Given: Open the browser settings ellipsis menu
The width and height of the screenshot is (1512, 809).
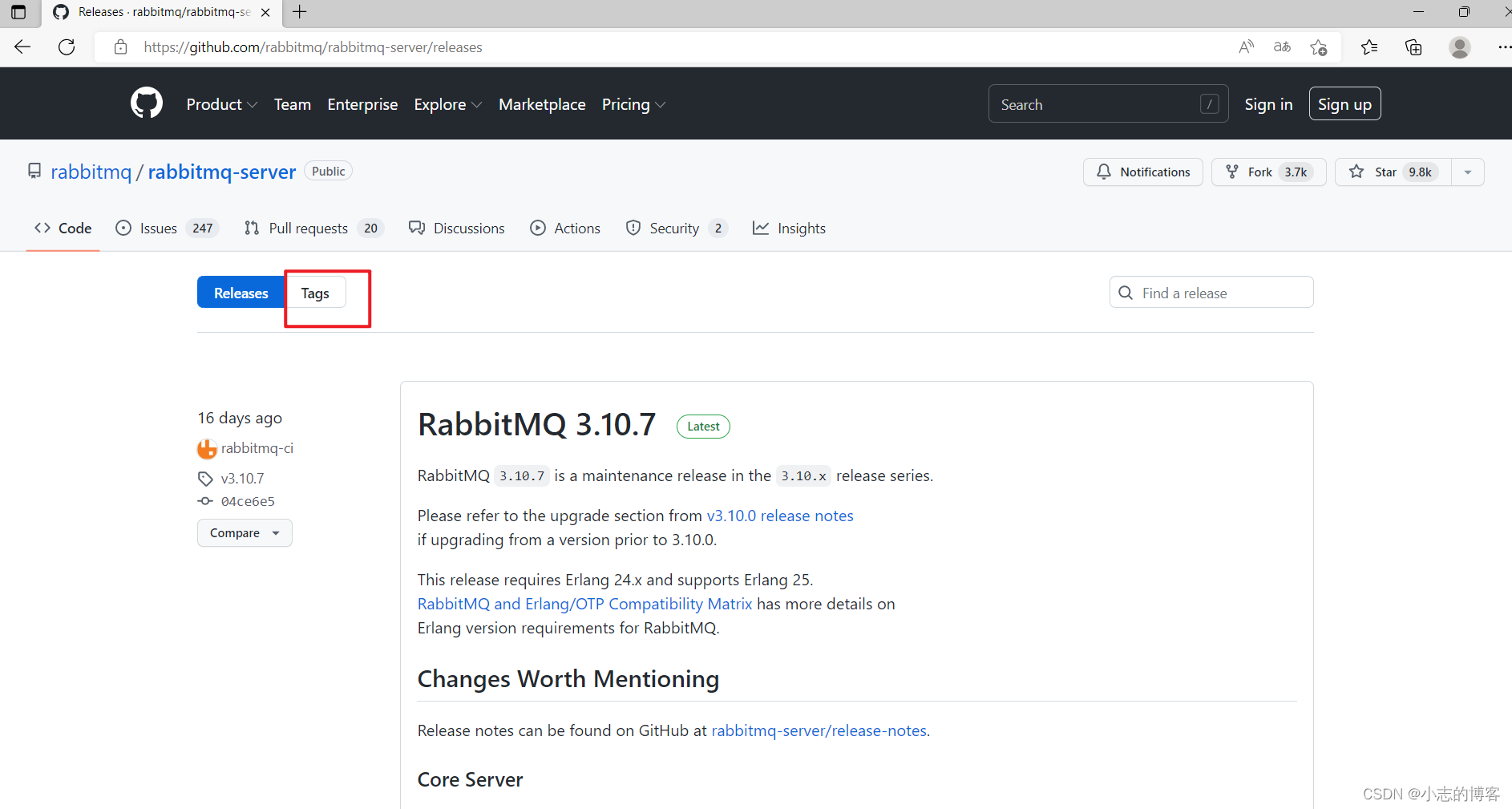Looking at the screenshot, I should click(1504, 47).
